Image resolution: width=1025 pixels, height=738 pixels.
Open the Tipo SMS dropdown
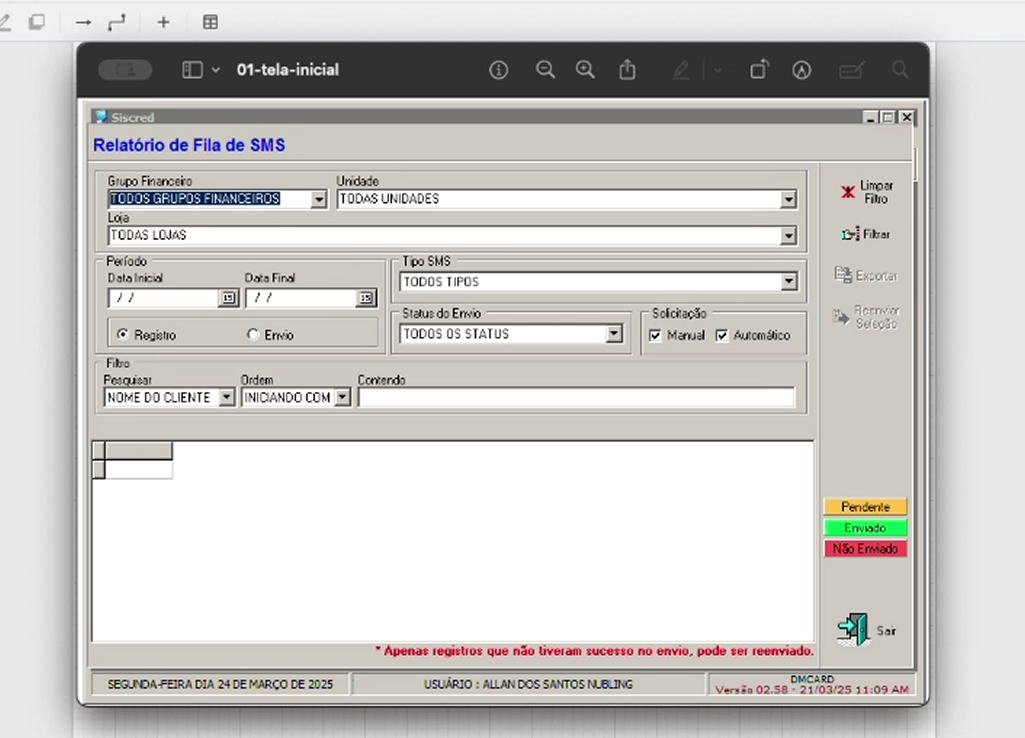point(789,283)
